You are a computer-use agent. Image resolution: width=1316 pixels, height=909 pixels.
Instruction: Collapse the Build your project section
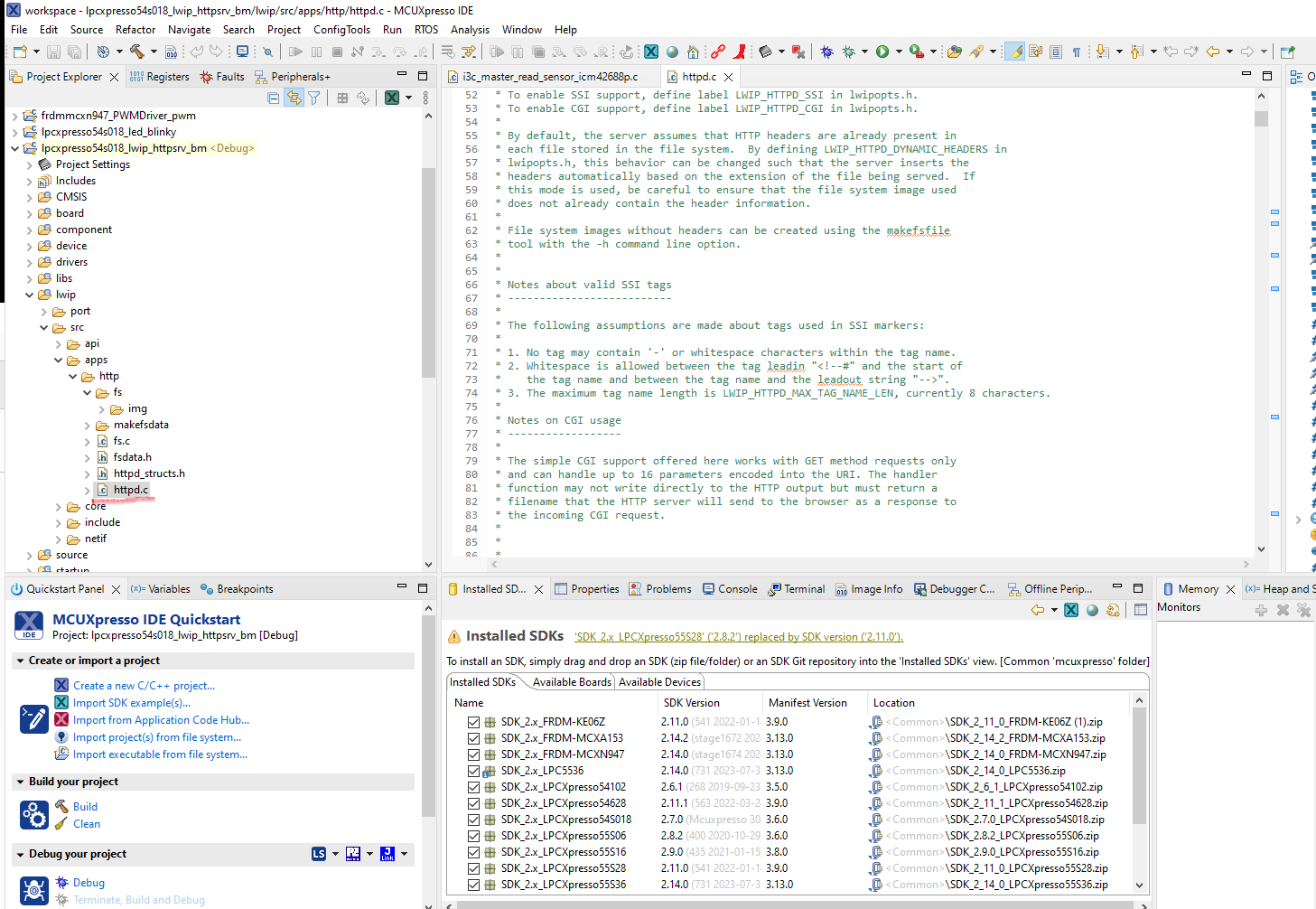click(21, 782)
